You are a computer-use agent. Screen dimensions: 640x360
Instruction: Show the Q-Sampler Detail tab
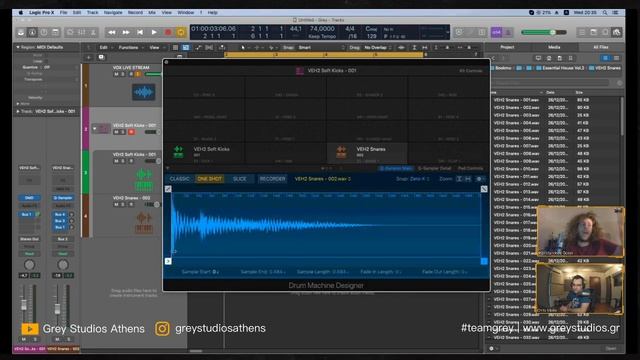coord(434,168)
